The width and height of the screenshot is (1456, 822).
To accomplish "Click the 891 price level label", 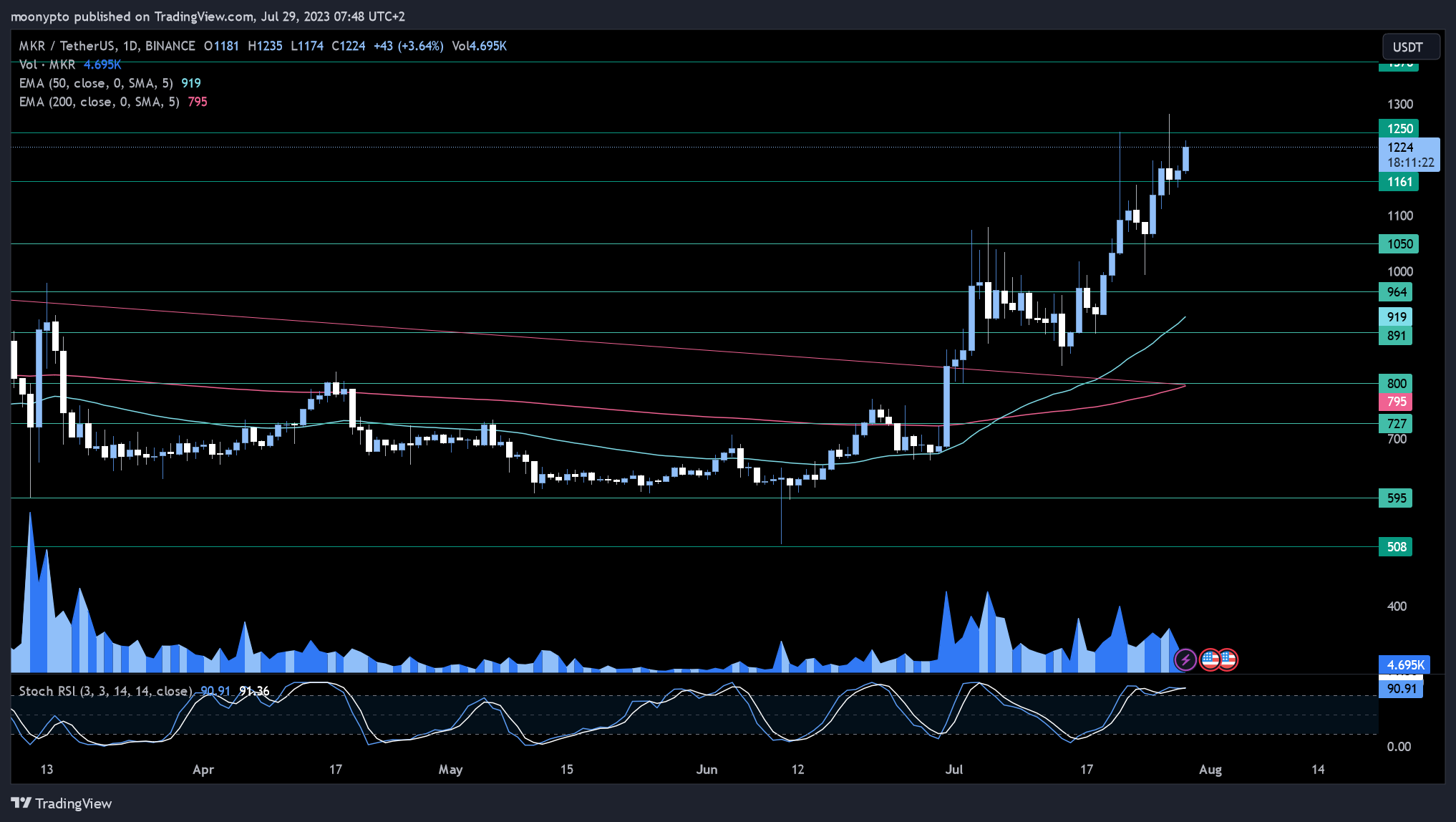I will 1396,336.
